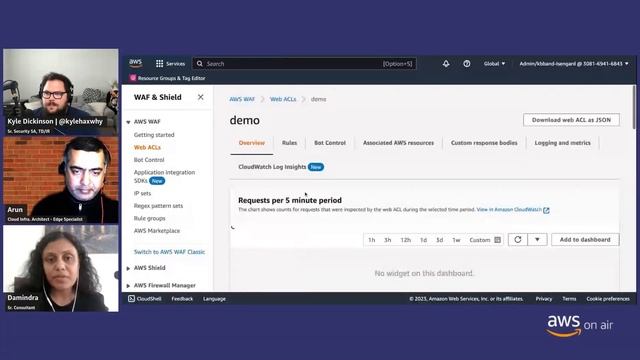Screen dimensions: 640x360
Task: Open Getting started in sidebar
Action: [x=154, y=135]
